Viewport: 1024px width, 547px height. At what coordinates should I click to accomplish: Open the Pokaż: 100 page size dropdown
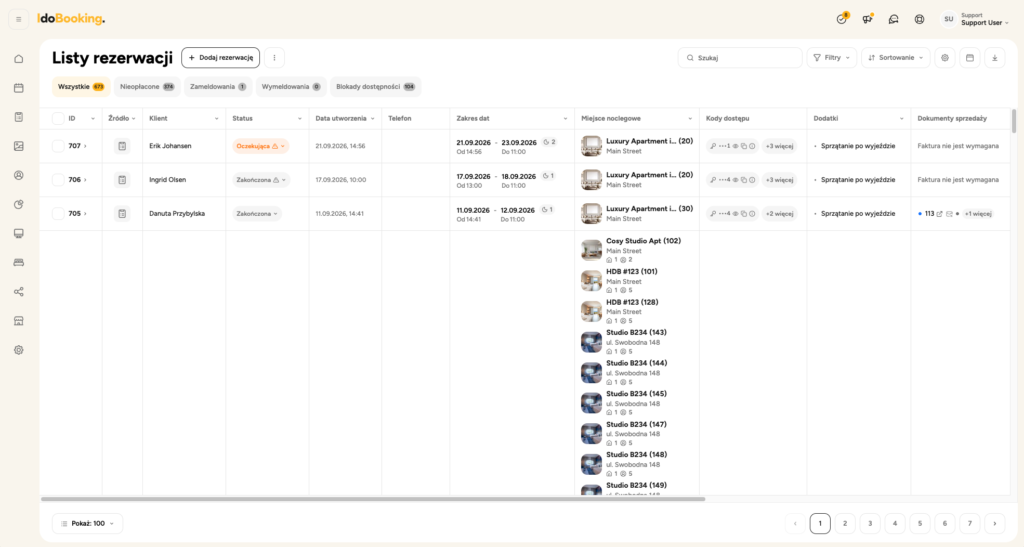coord(88,524)
